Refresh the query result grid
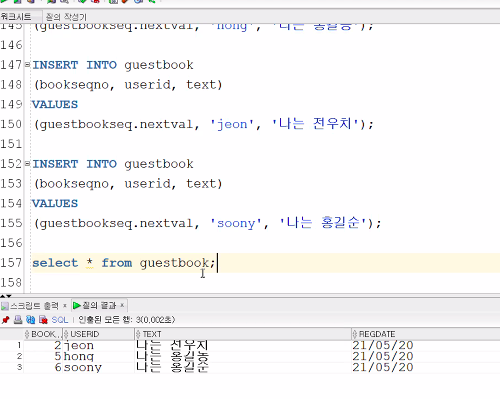500x399 pixels. pos(30,320)
